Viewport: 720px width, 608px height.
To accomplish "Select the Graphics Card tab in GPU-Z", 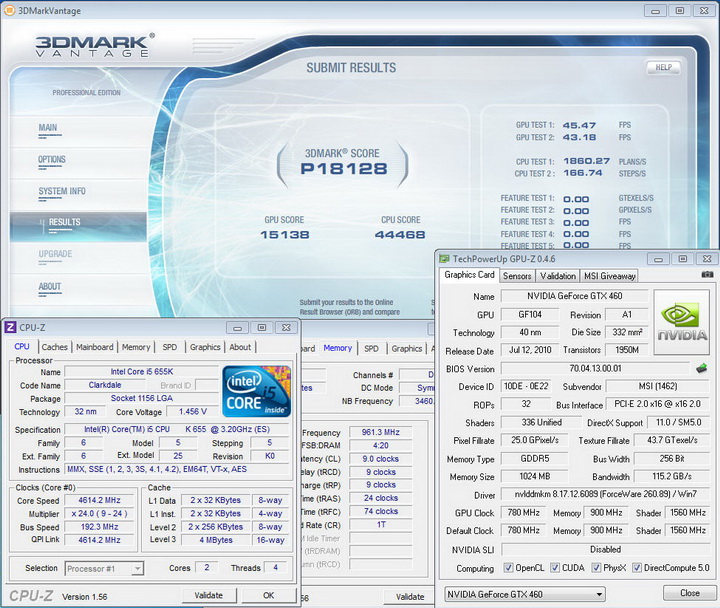I will [469, 275].
